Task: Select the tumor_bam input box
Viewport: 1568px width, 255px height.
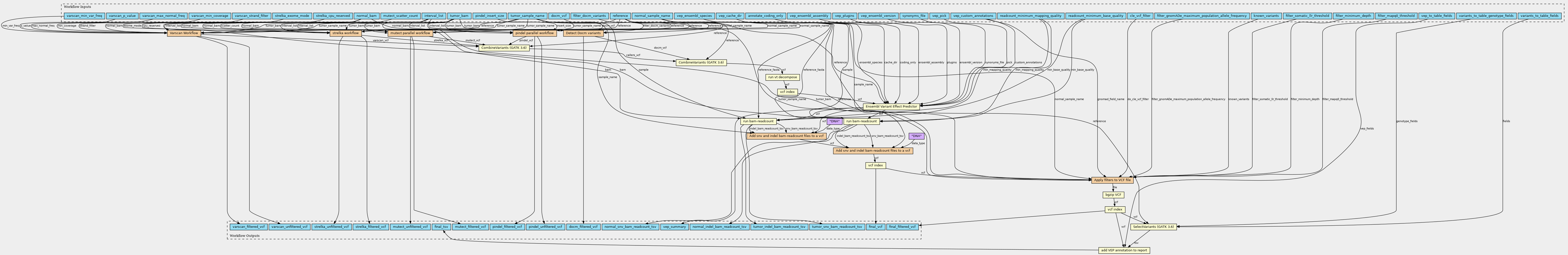Action: (x=459, y=16)
